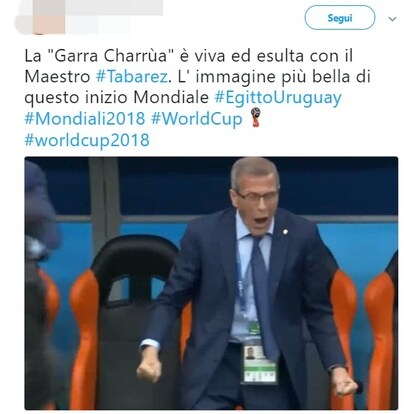The height and width of the screenshot is (414, 419).
Task: Open the tweet options chevron menu
Action: click(x=392, y=19)
